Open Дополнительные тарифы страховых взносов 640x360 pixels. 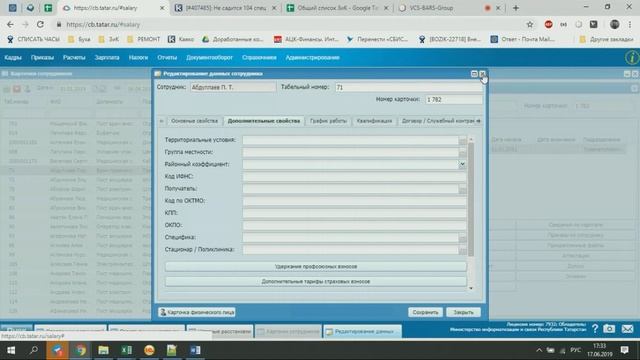[x=316, y=282]
